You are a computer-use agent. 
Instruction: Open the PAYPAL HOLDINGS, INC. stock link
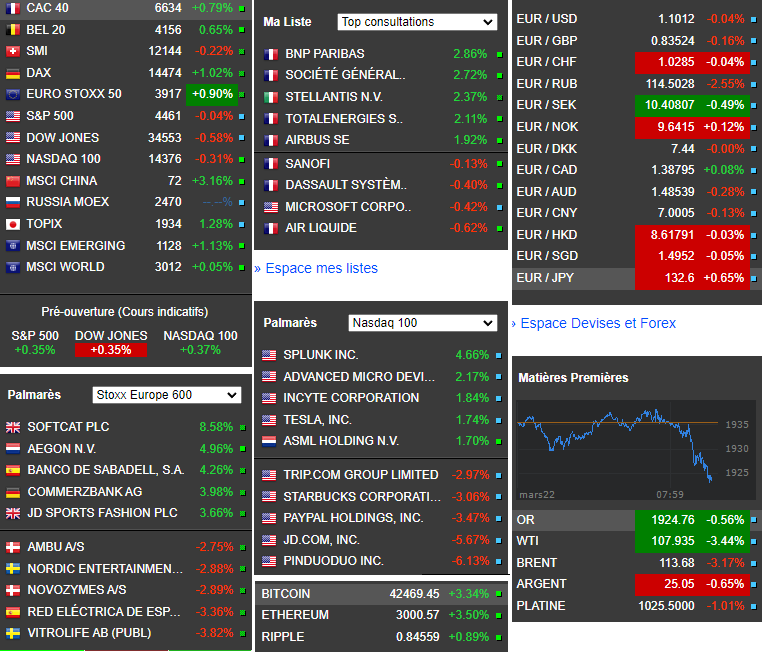[353, 518]
